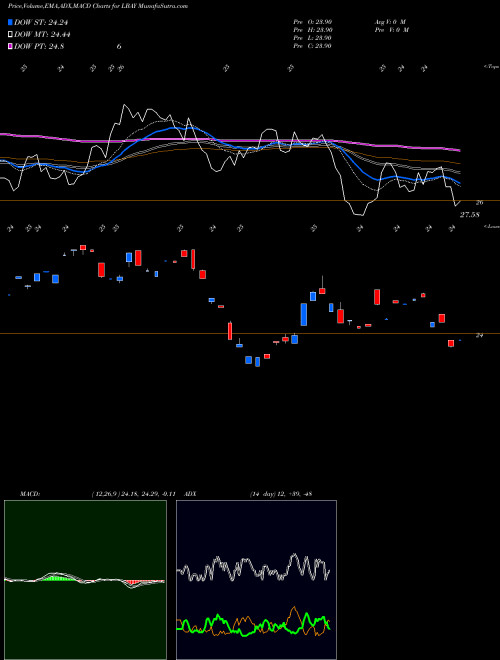Screen dimensions: 500x660
Task: Click the ADX values '(14 day) 12, +39, -48'
Action: click(281, 494)
